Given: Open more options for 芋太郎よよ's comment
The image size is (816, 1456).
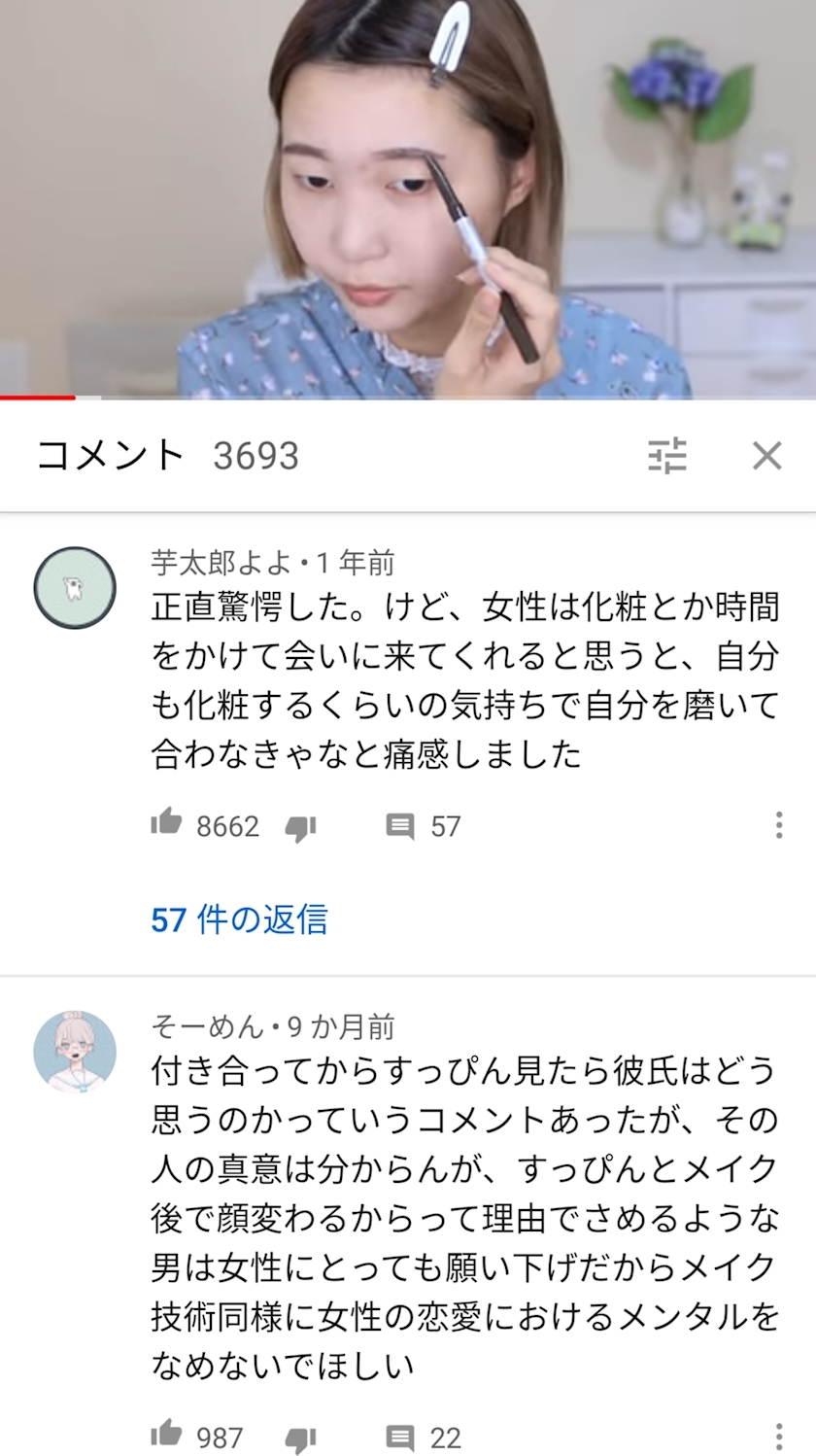Looking at the screenshot, I should coord(778,825).
